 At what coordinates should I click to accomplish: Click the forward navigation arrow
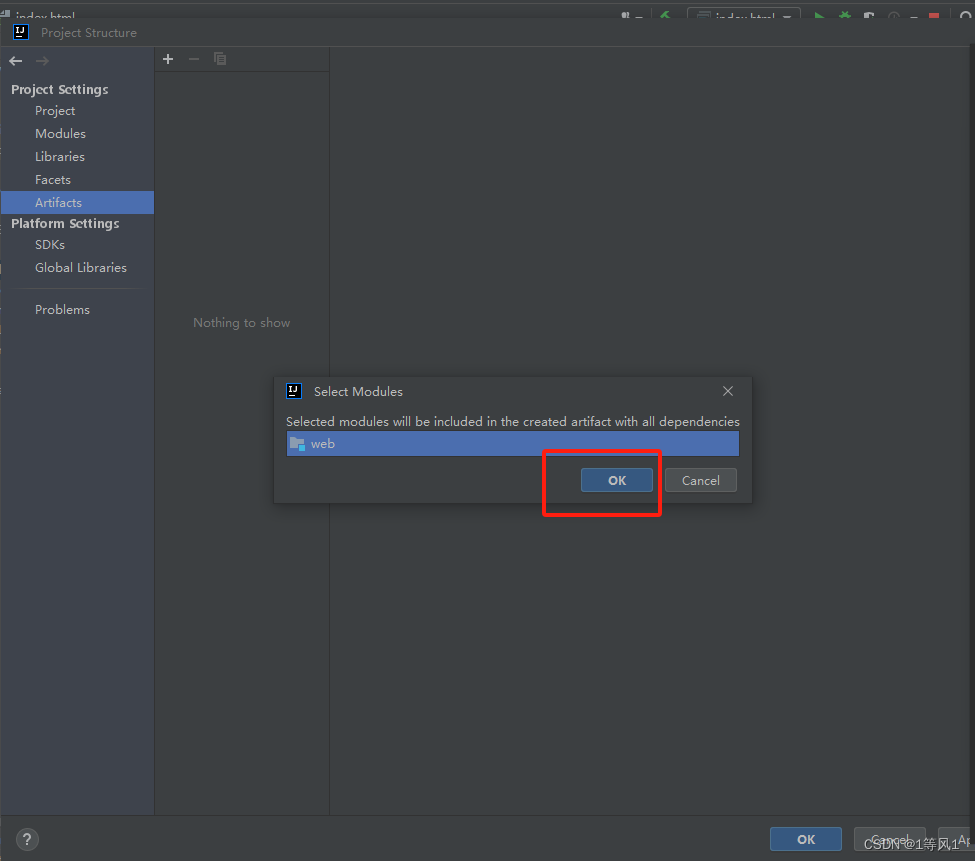(42, 61)
